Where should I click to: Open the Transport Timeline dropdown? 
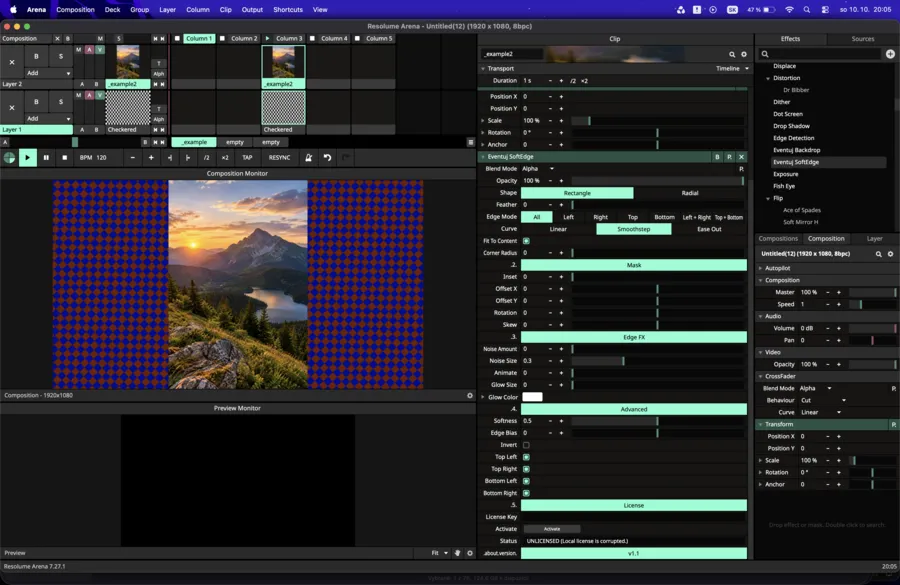click(732, 69)
